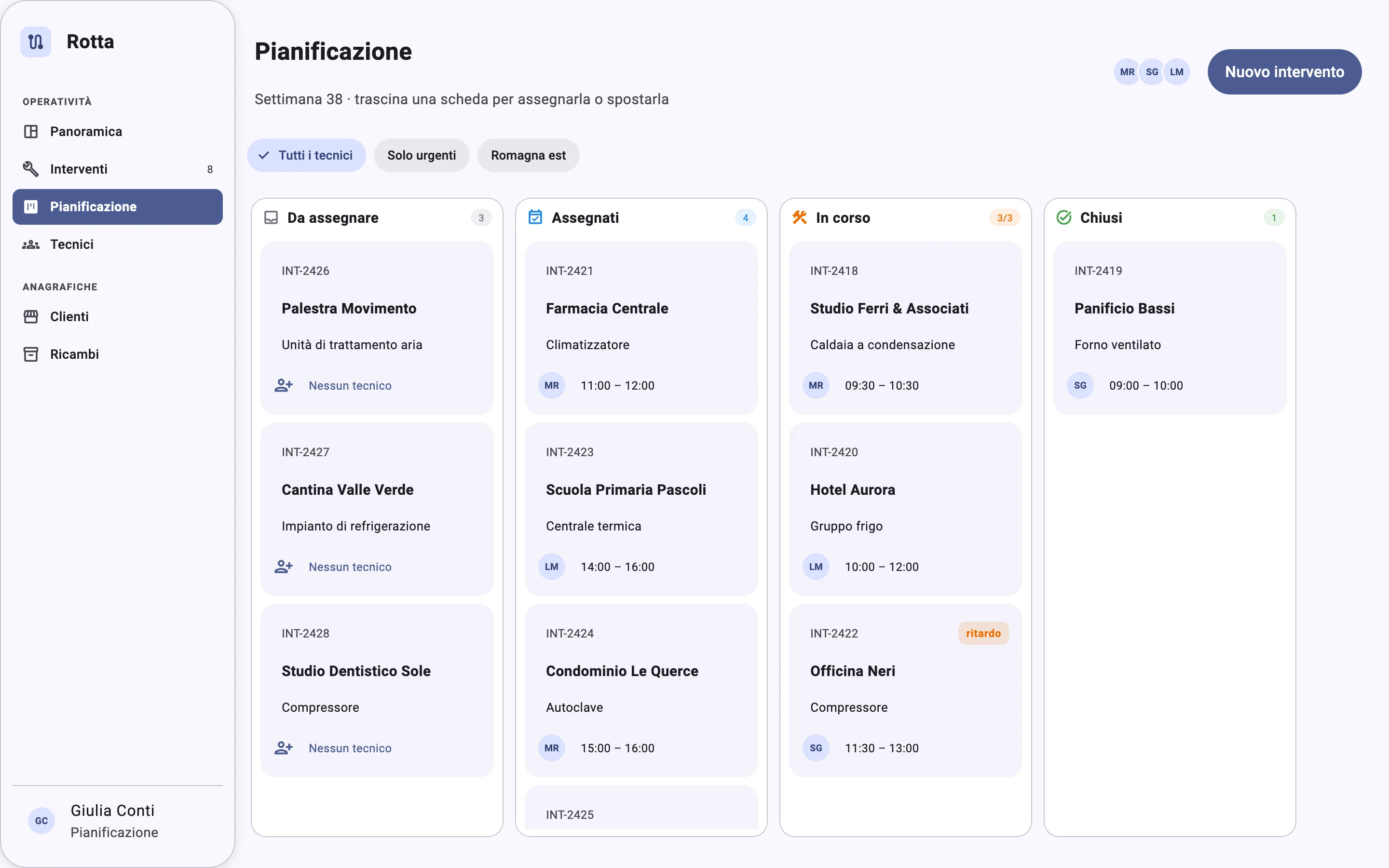The width and height of the screenshot is (1389, 868).
Task: Click LM avatar on Hotel Aurora card
Action: click(816, 567)
